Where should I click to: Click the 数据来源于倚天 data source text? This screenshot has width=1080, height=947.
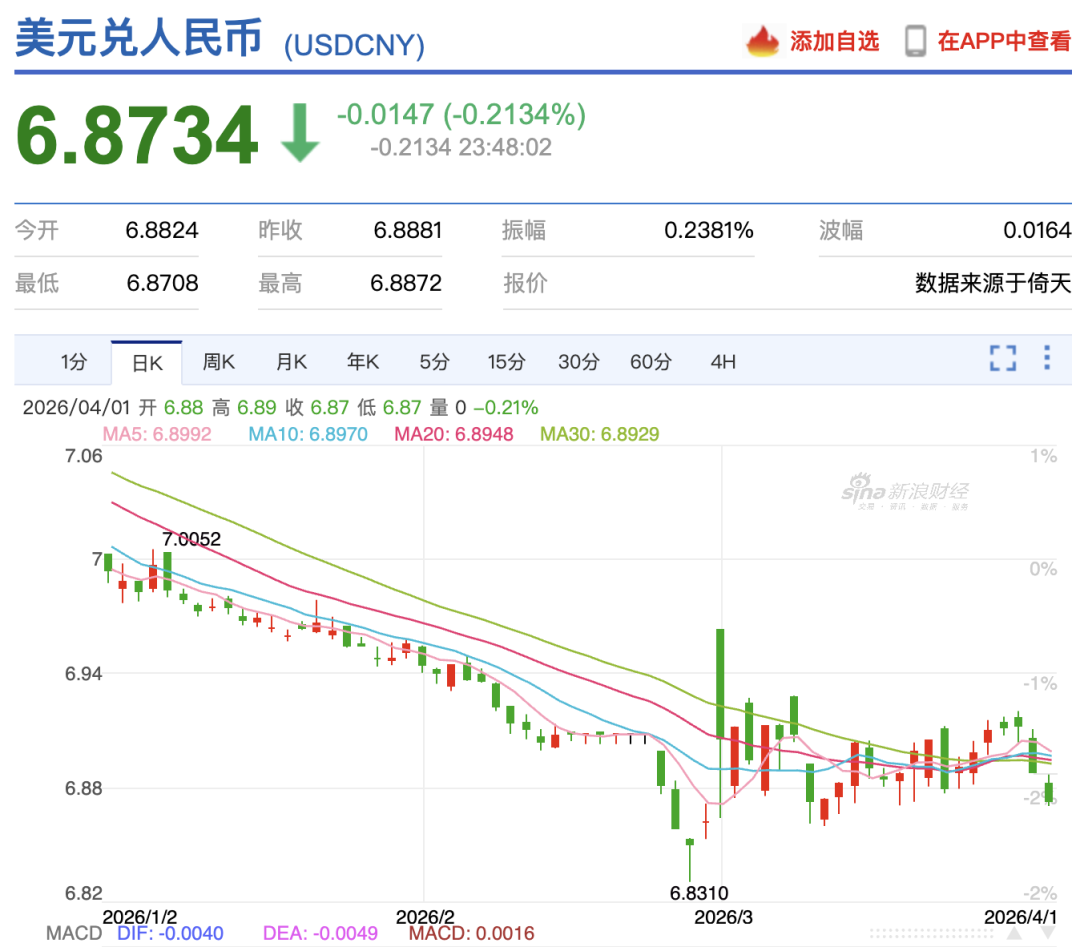993,283
